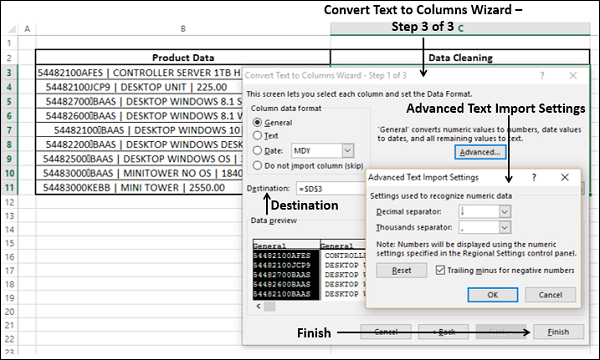Click cell starting 54482100AFES | CONTROLLER SERVER

click(139, 72)
